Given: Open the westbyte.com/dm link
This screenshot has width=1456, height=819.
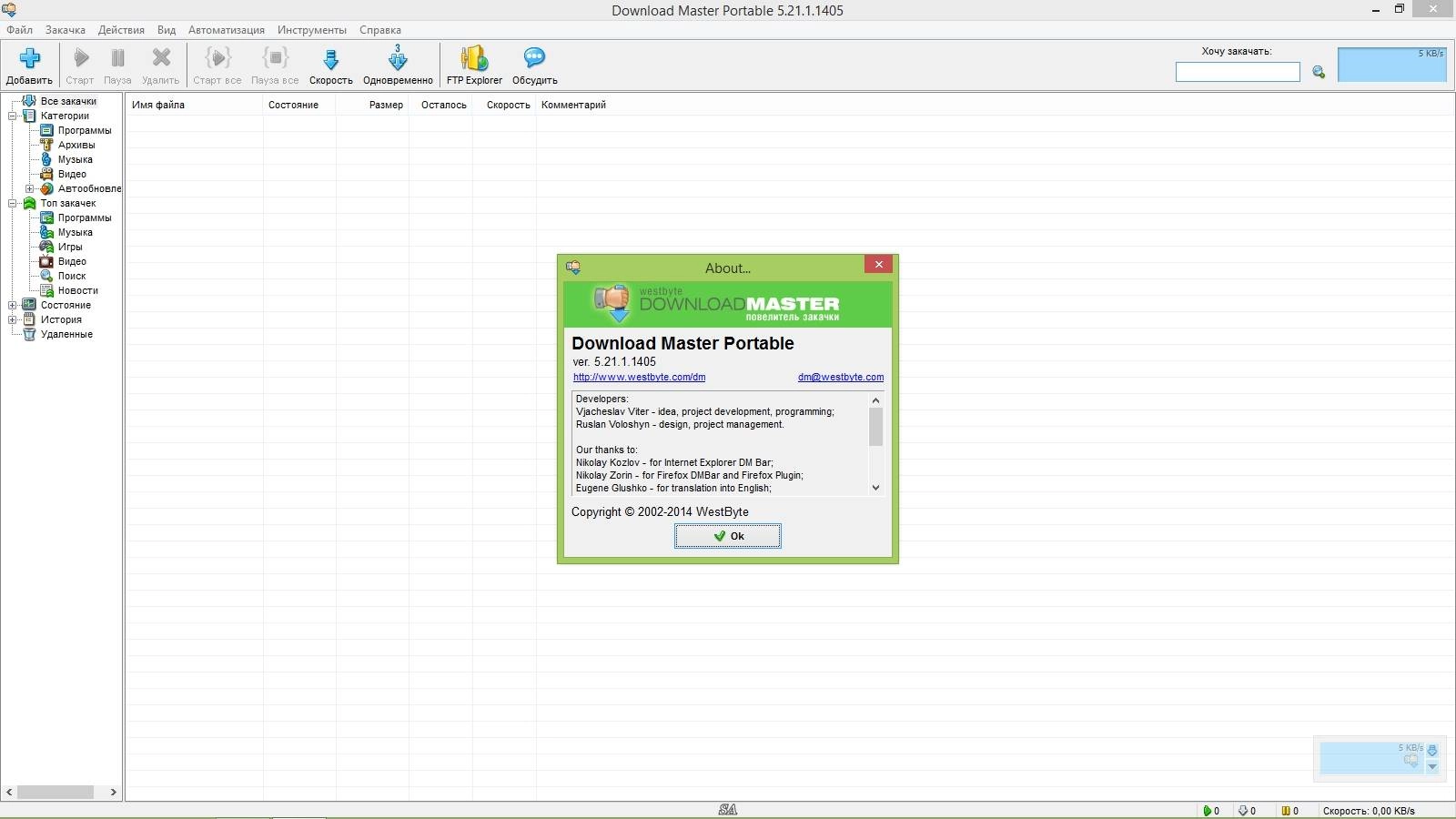Looking at the screenshot, I should tap(639, 377).
